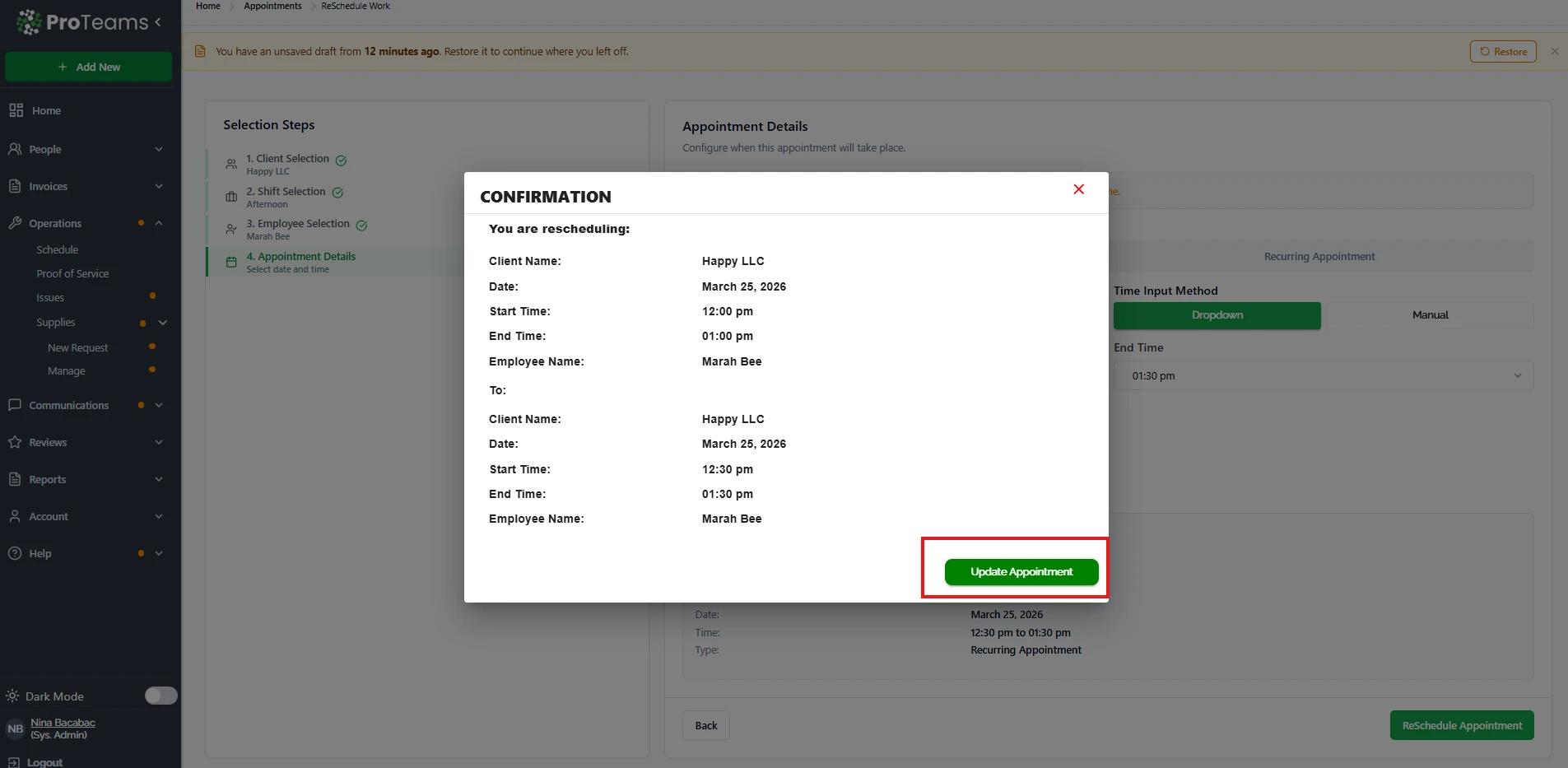Click the Operations wrench icon
The image size is (1568, 768).
(x=15, y=223)
